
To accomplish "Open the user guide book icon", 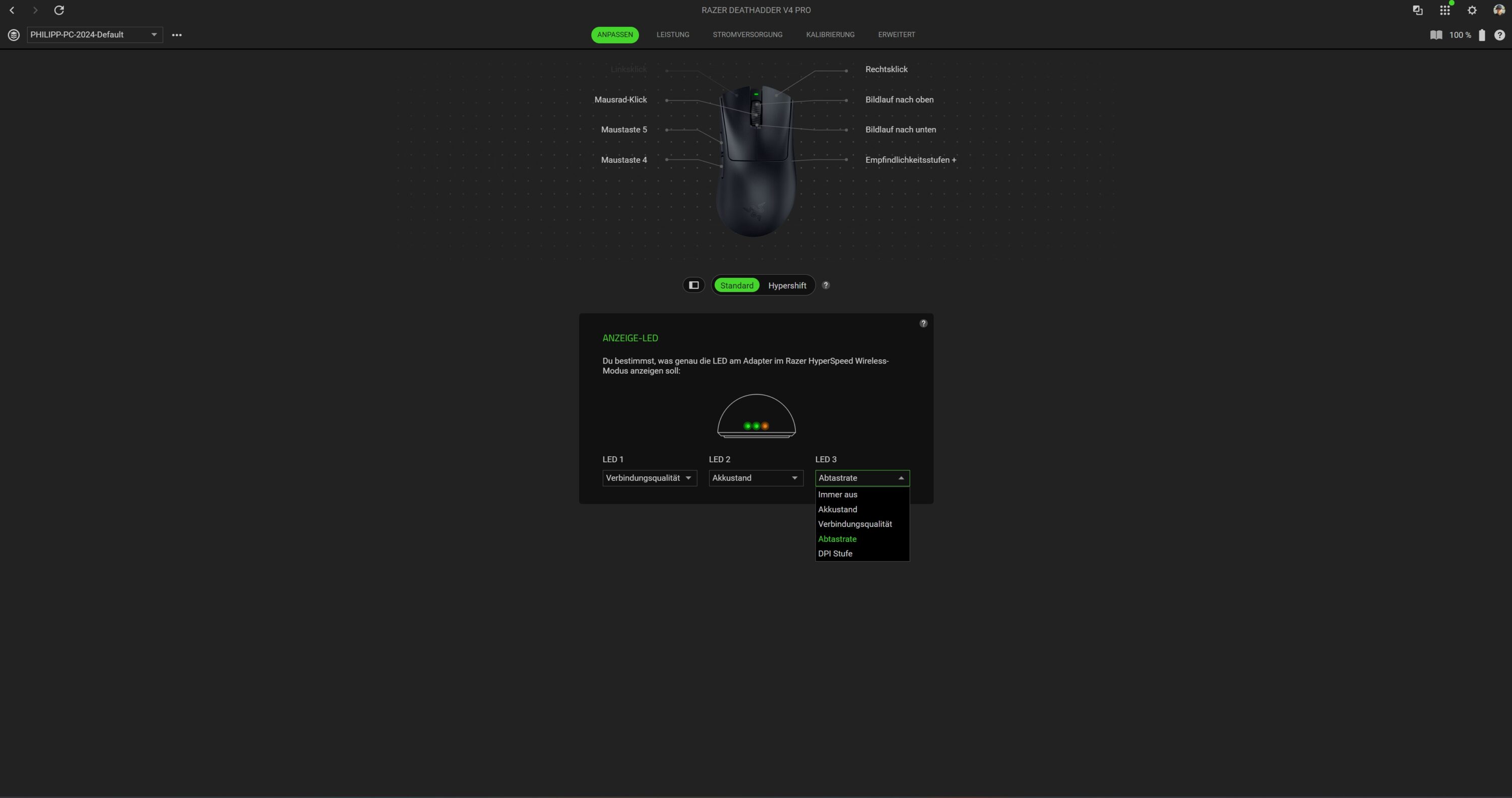I will [1436, 35].
